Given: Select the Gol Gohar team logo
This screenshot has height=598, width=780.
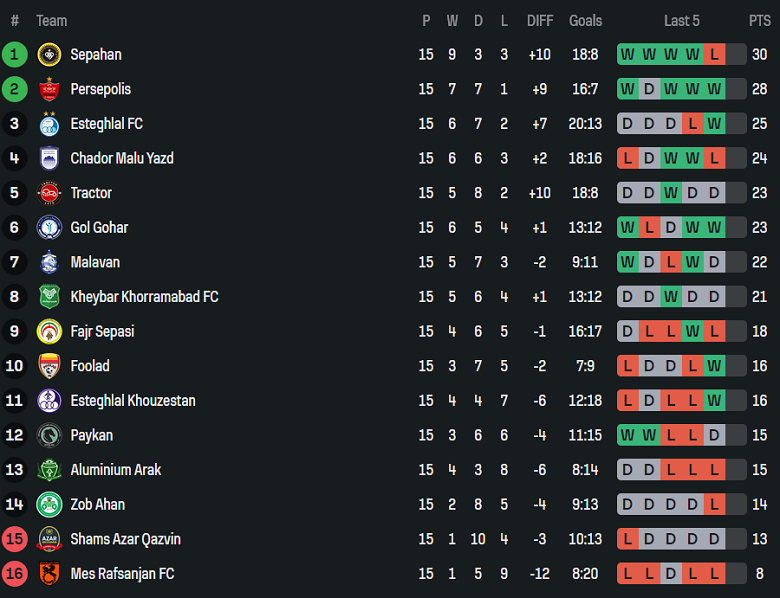Looking at the screenshot, I should (x=49, y=228).
